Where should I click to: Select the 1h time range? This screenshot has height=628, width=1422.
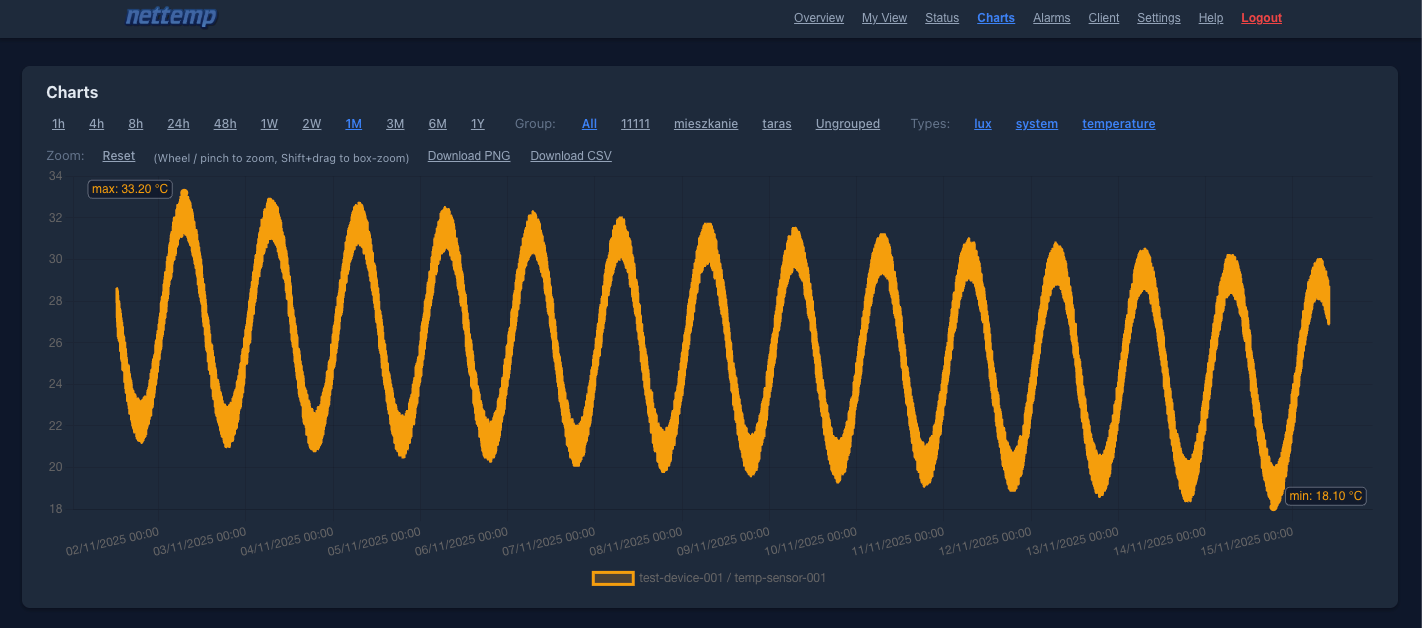(58, 124)
